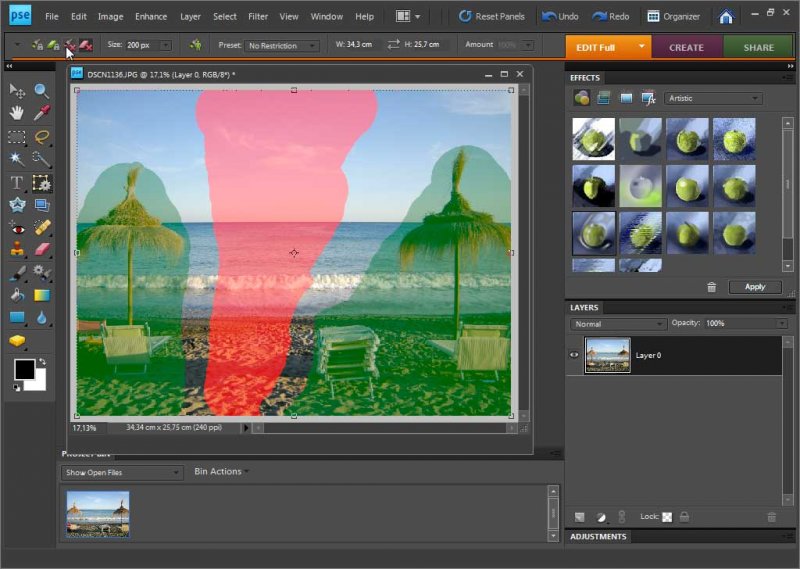Expand the Preset No Restriction dropdown
Viewport: 800px width, 569px height.
coord(282,46)
